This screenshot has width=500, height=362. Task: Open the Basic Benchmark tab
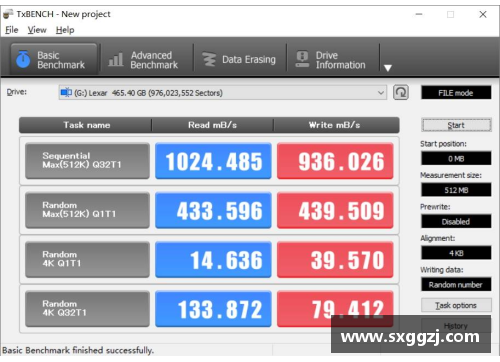click(54, 59)
